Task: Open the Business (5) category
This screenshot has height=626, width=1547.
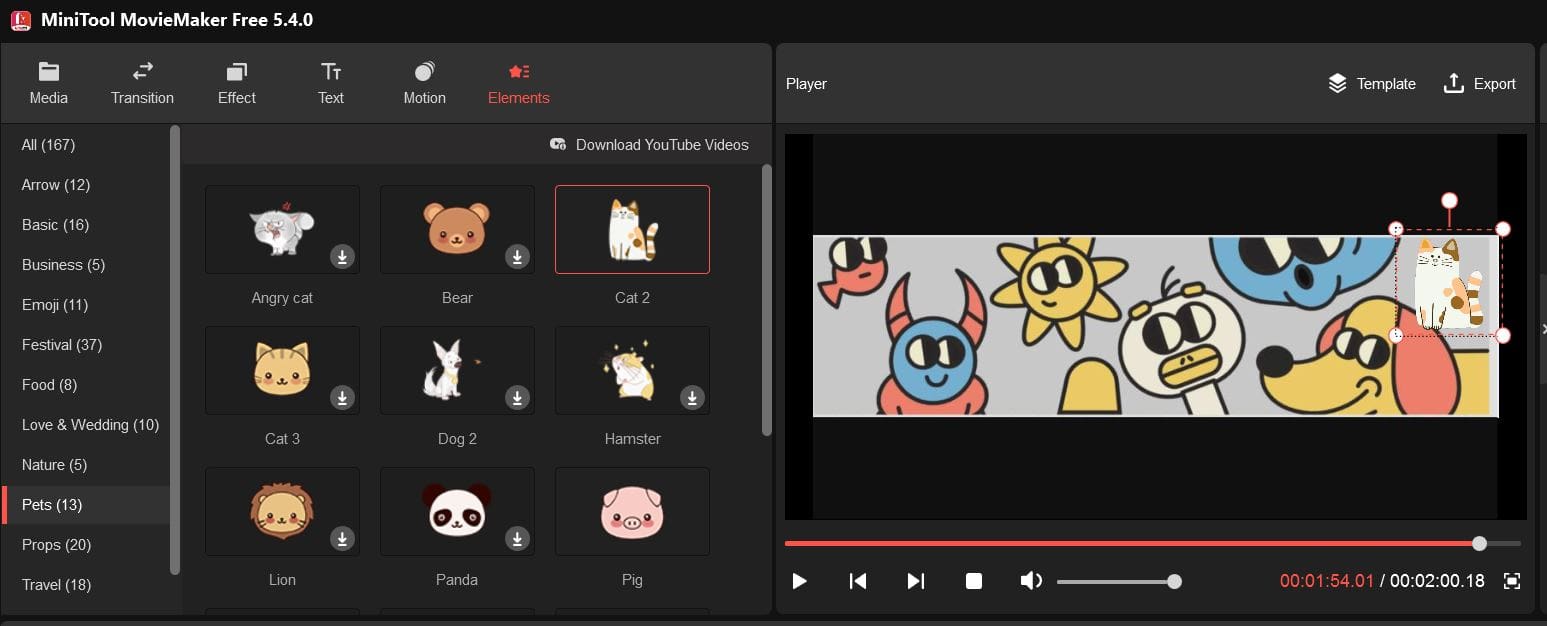Action: 86,265
